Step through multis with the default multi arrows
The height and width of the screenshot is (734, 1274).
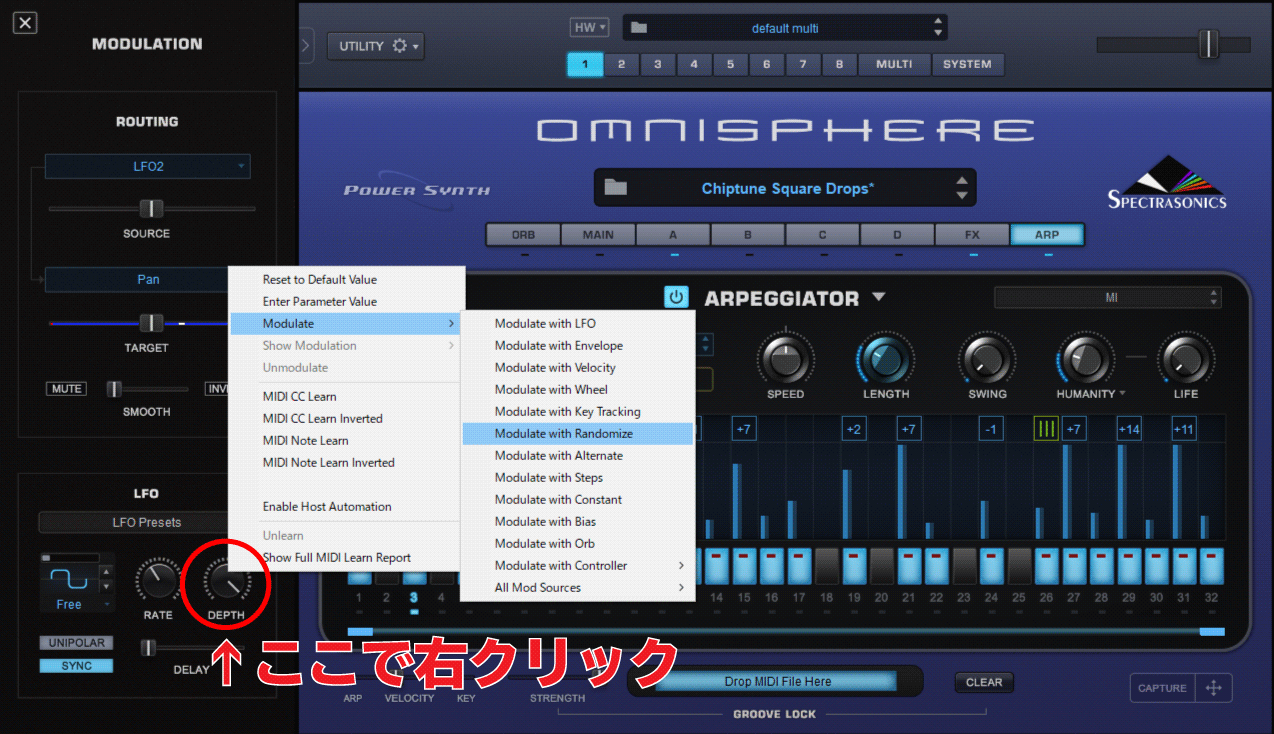tap(938, 28)
